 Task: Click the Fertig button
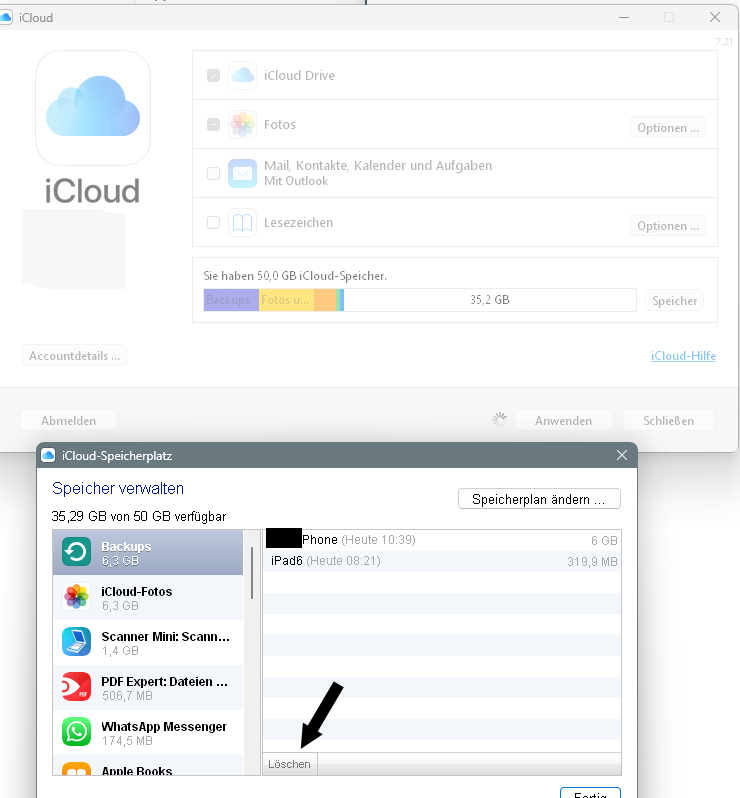click(x=590, y=793)
